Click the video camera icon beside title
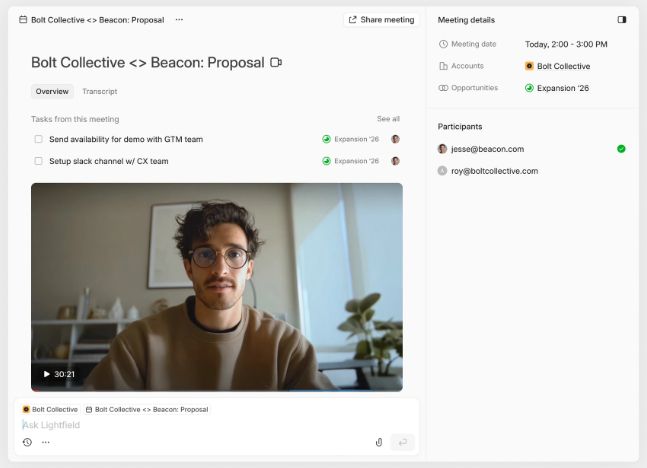Viewport: 647px width, 468px height. (276, 62)
